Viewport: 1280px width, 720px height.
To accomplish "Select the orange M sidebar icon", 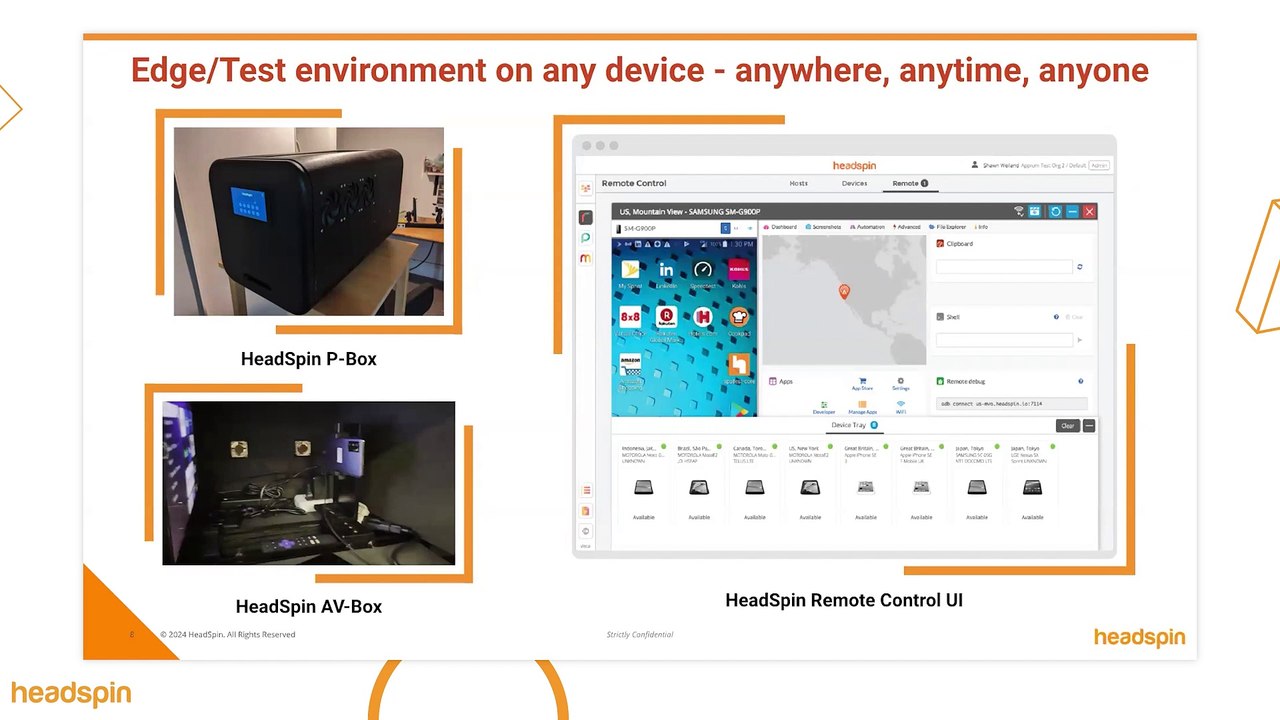I will (586, 258).
